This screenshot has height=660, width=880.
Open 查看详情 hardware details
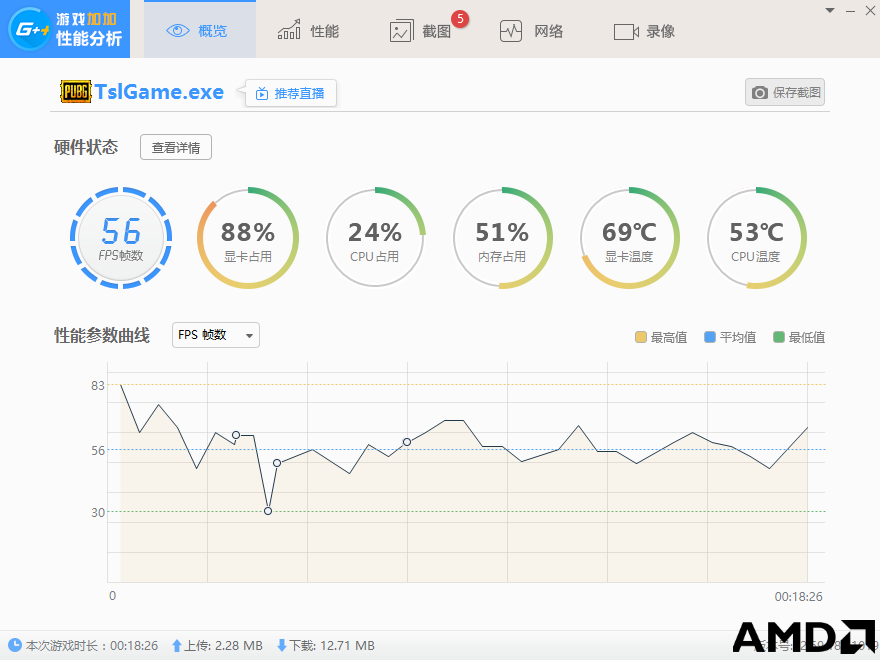point(176,147)
